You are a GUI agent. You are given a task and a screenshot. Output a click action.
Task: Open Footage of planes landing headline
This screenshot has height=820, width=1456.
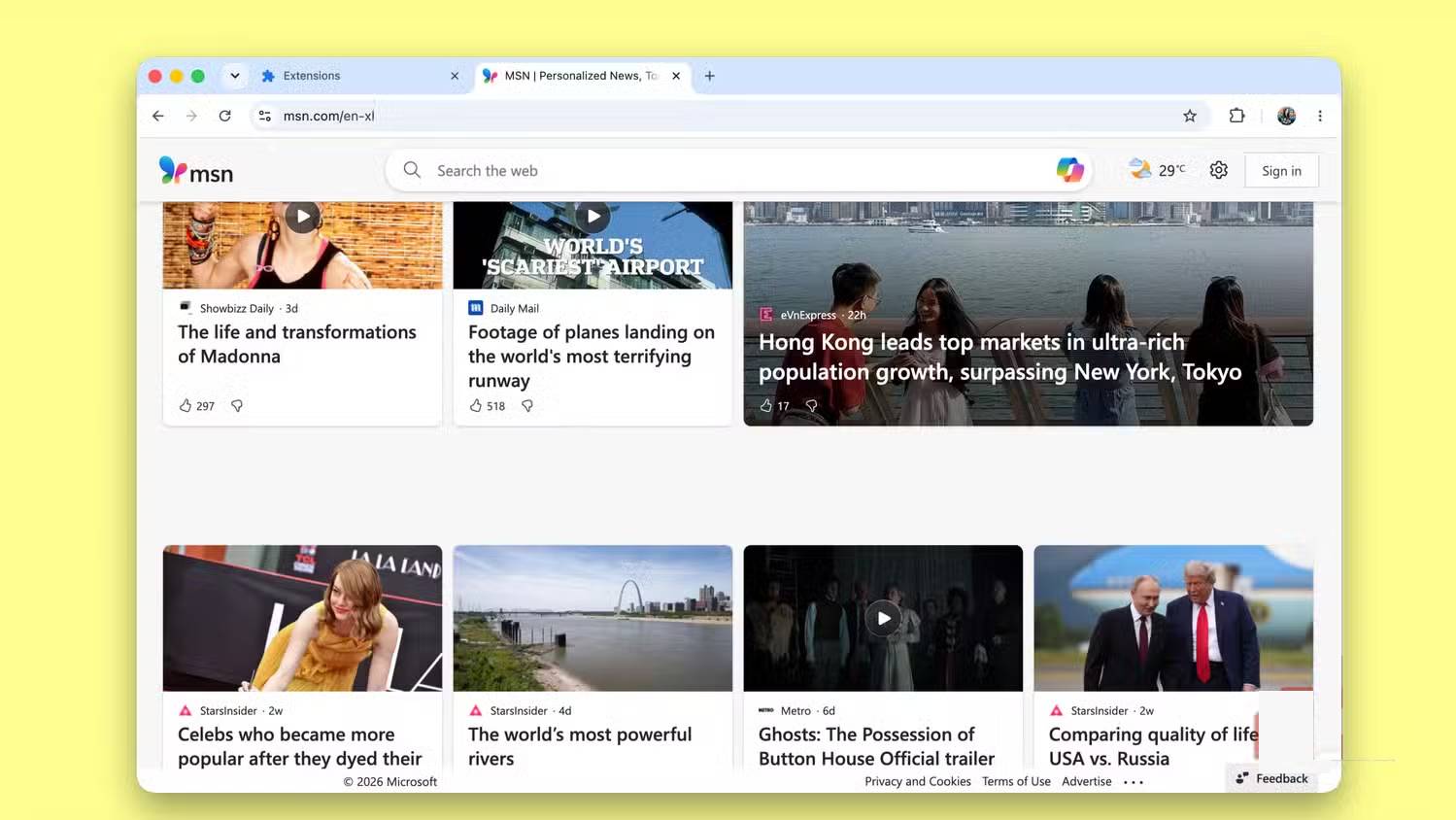(592, 356)
